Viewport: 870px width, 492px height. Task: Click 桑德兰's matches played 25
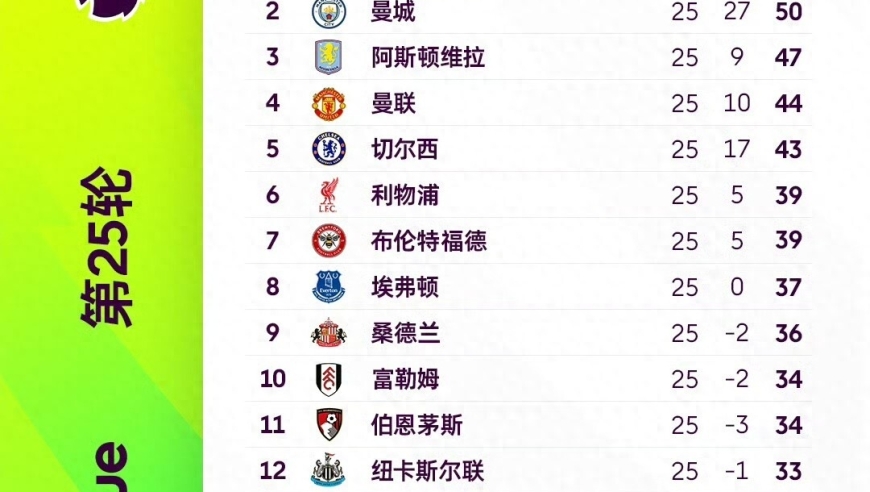685,333
